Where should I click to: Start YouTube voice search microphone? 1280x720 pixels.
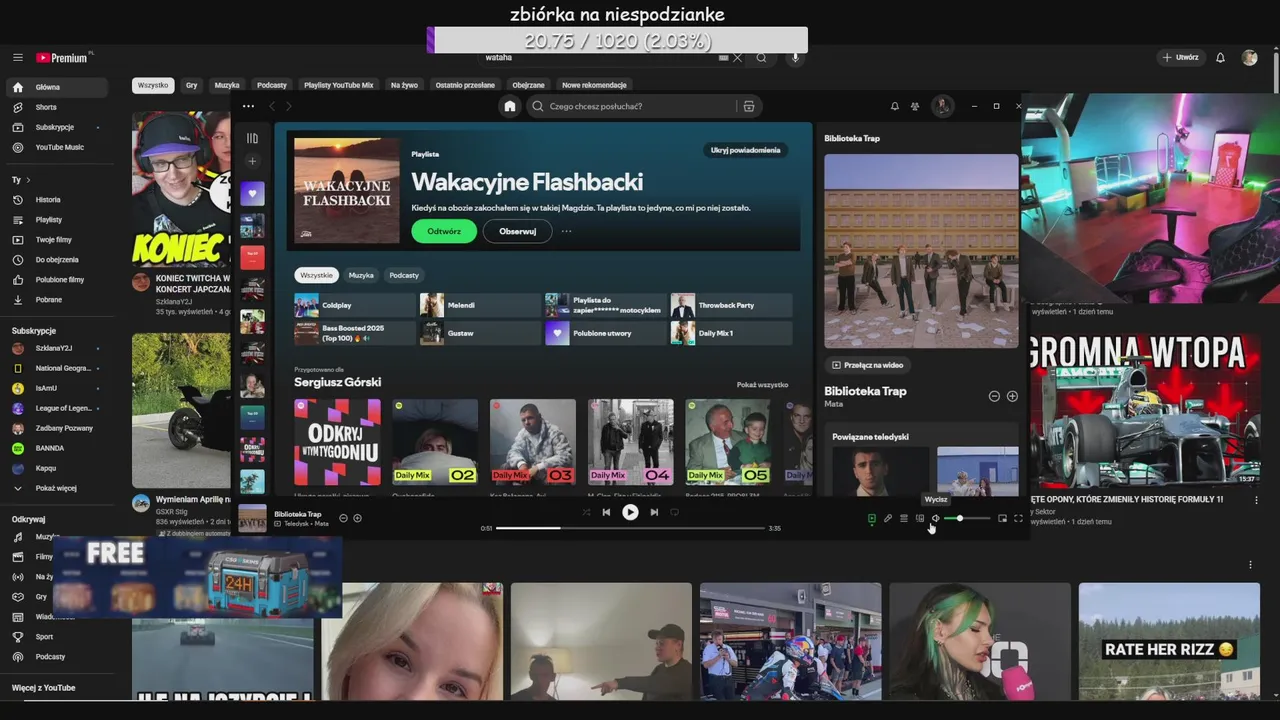pos(796,58)
